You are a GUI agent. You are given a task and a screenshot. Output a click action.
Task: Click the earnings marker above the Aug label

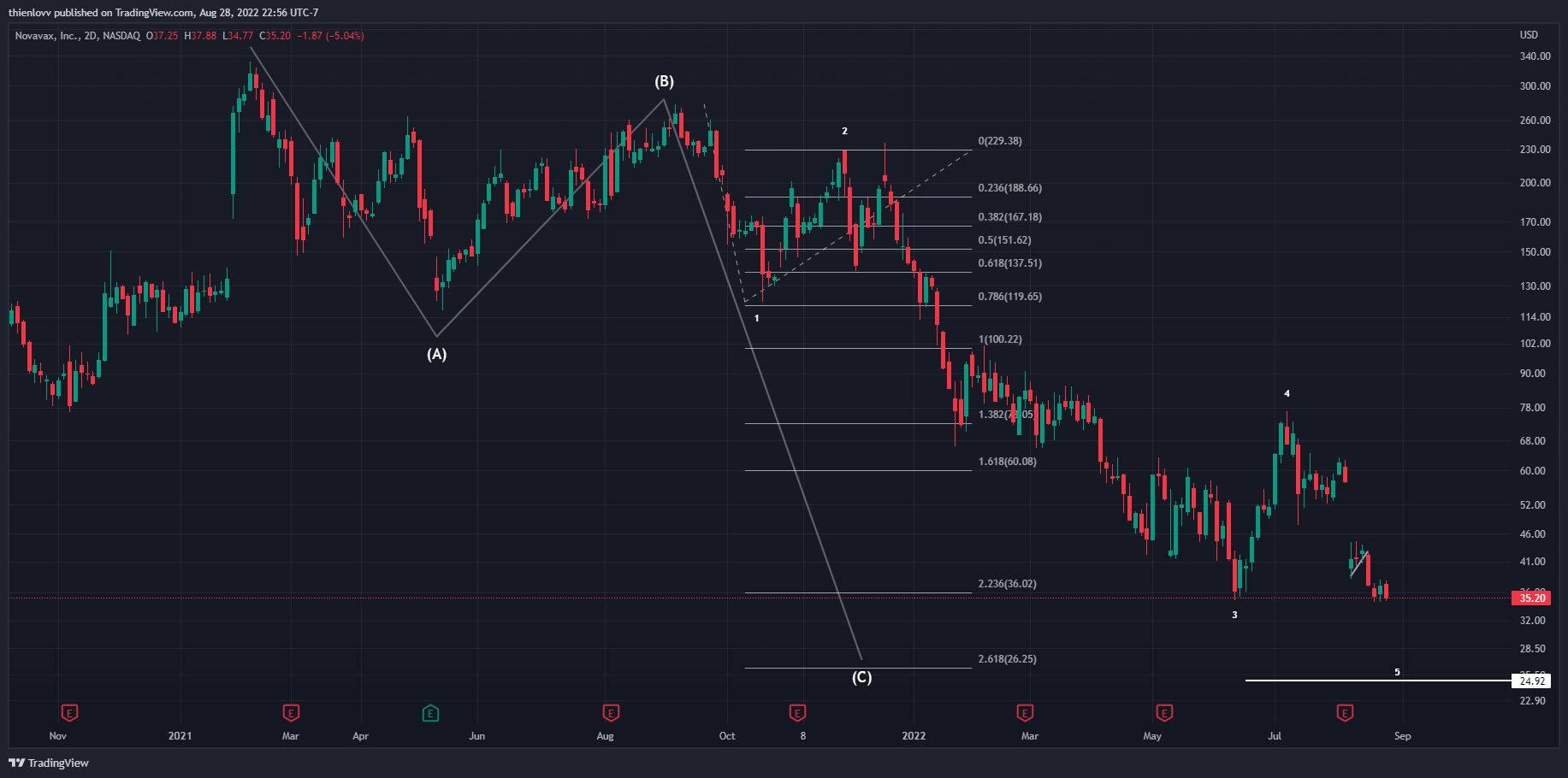click(x=611, y=712)
